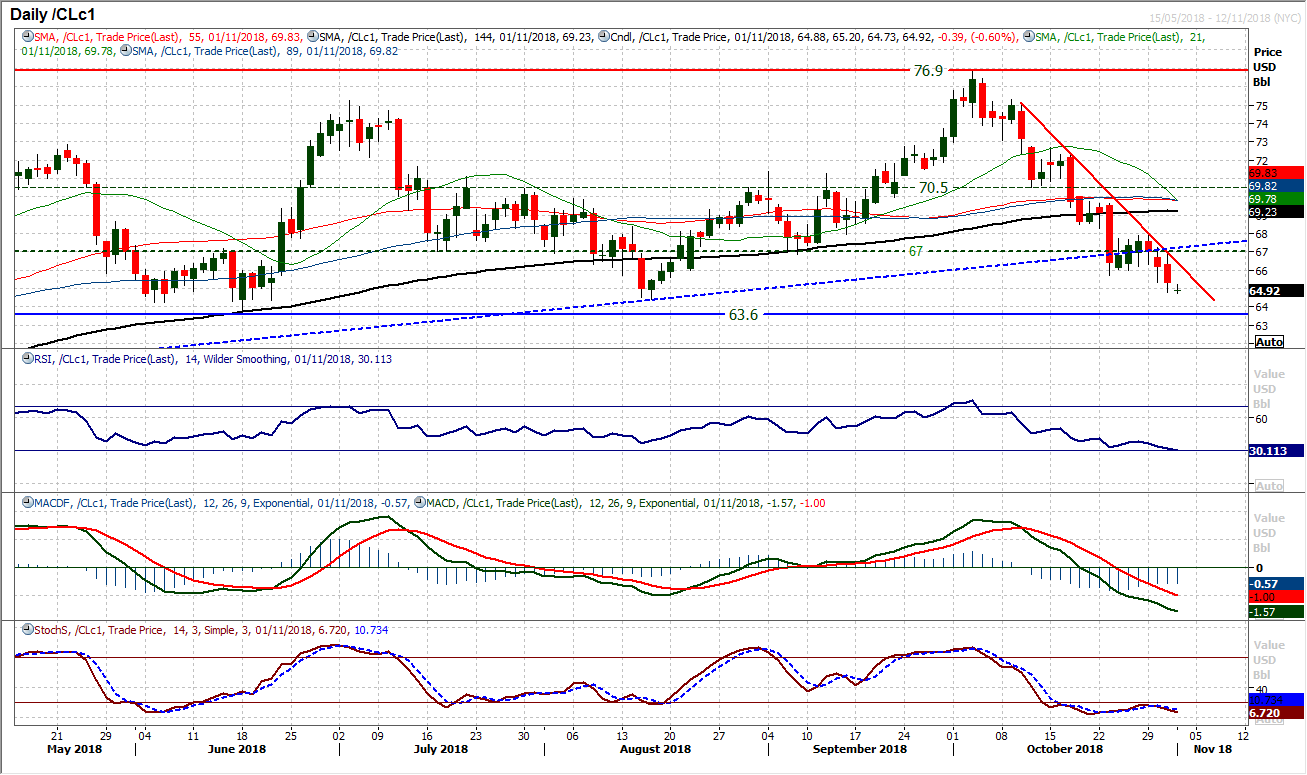1307x775 pixels.
Task: Select the 'Daily /CLc1' chart title
Action: (x=54, y=12)
